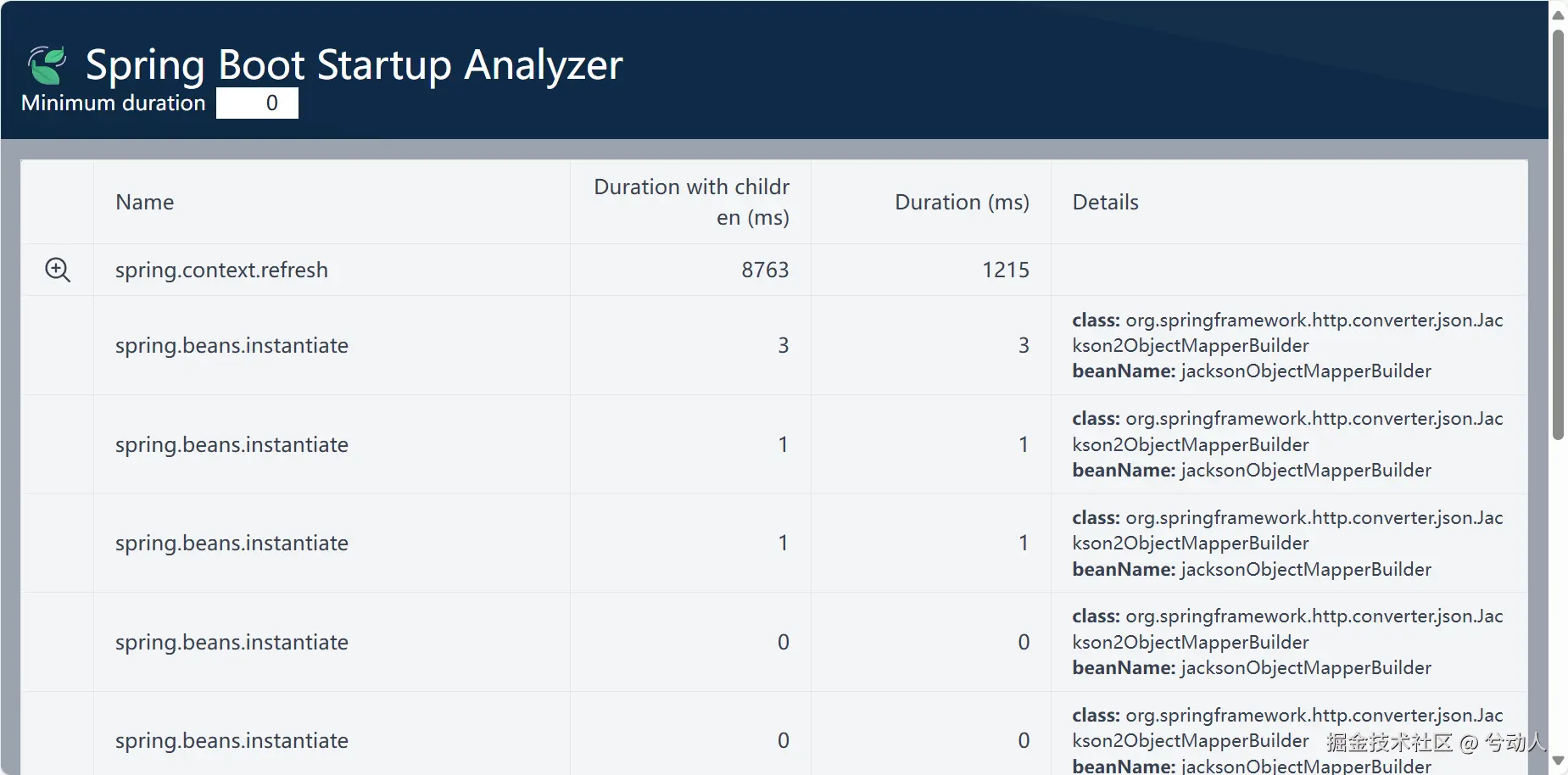Select the Duration with children column header

[x=691, y=202]
